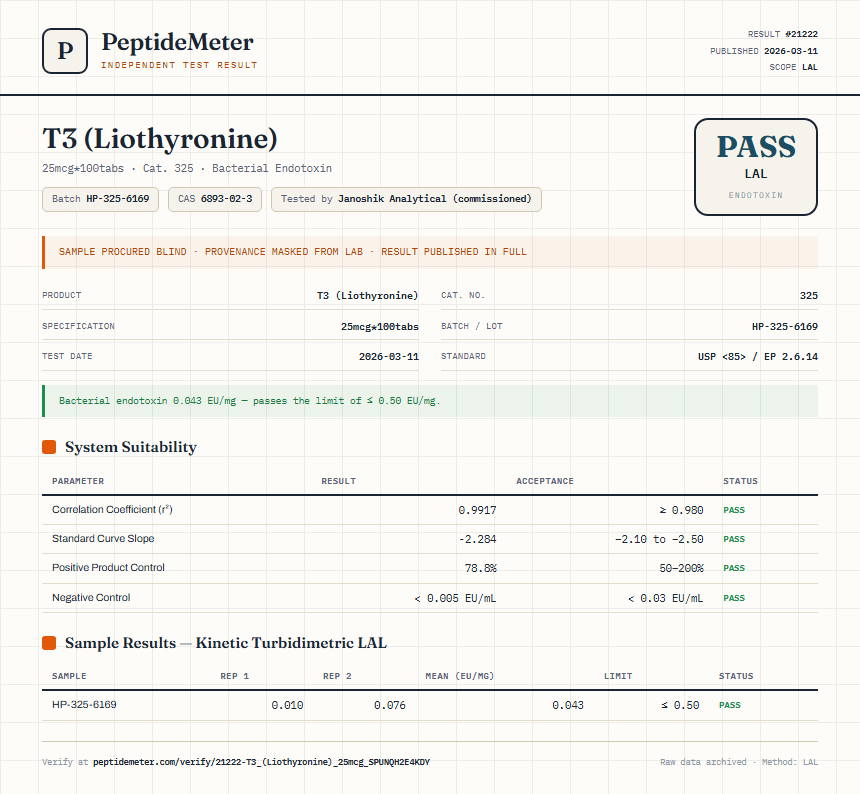This screenshot has width=860, height=794.
Task: Click PASS status for Negative Control
Action: pyautogui.click(x=734, y=598)
